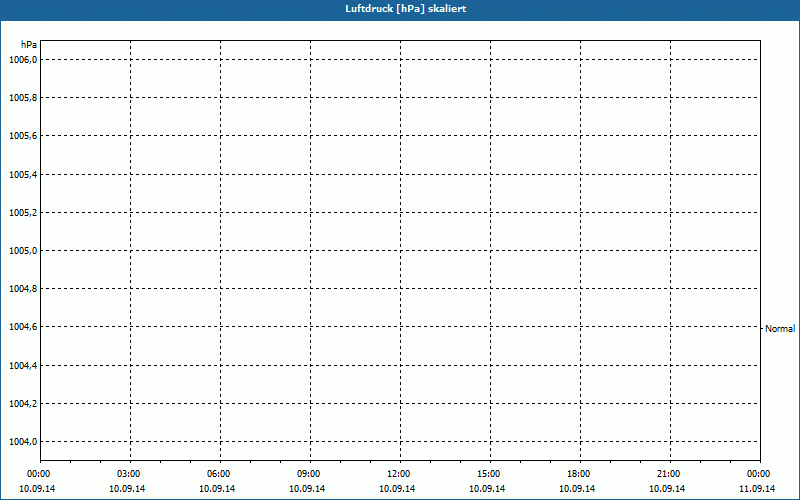Select the 1005,2 y-axis label
The width and height of the screenshot is (800, 500).
[x=22, y=213]
